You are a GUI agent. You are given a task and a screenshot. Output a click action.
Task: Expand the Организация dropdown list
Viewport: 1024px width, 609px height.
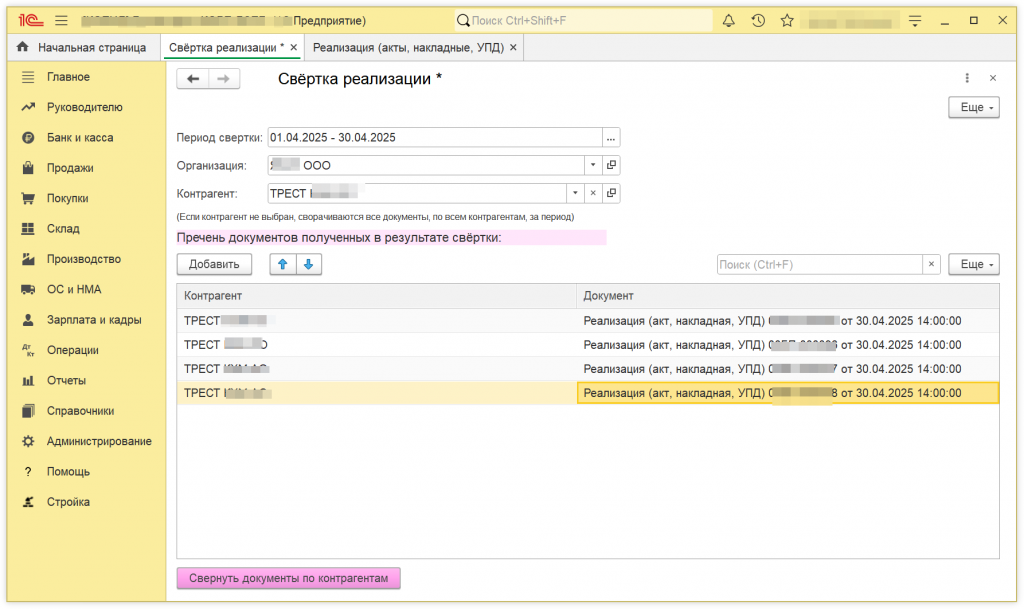592,165
